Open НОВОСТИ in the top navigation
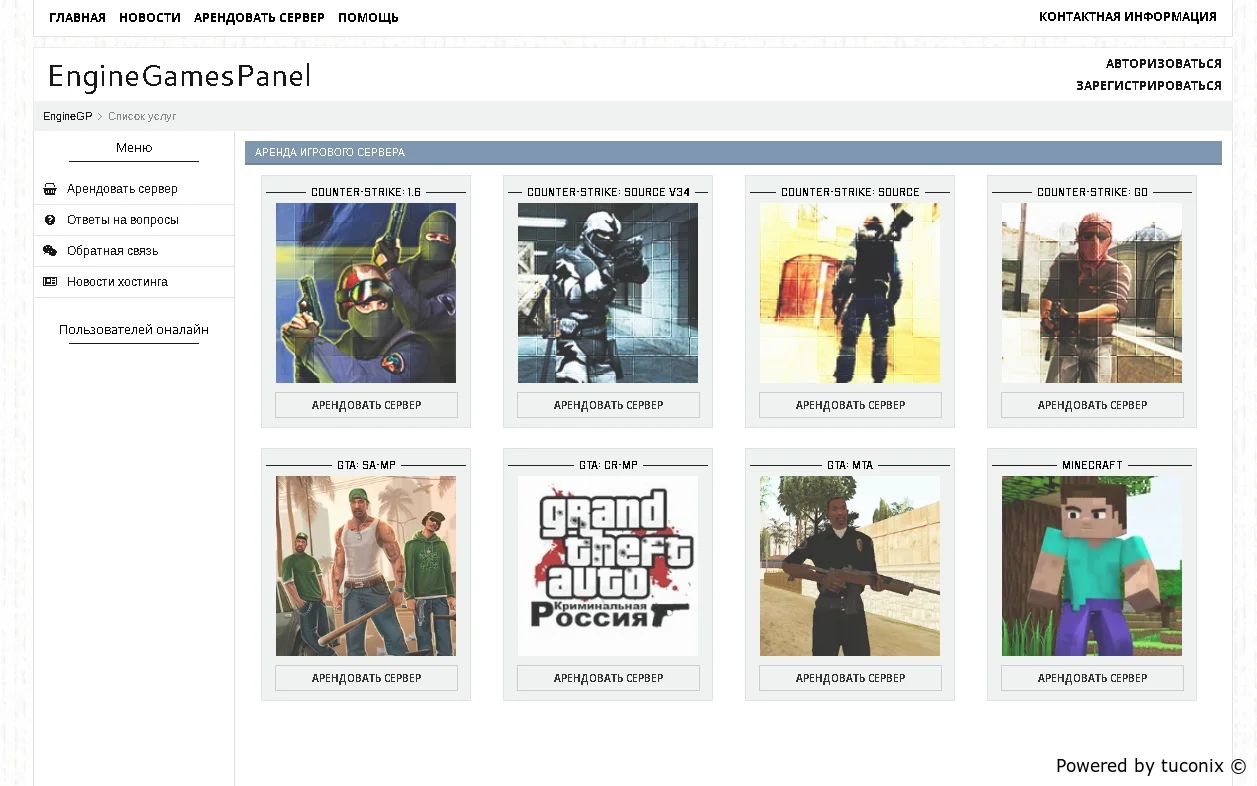 tap(150, 17)
